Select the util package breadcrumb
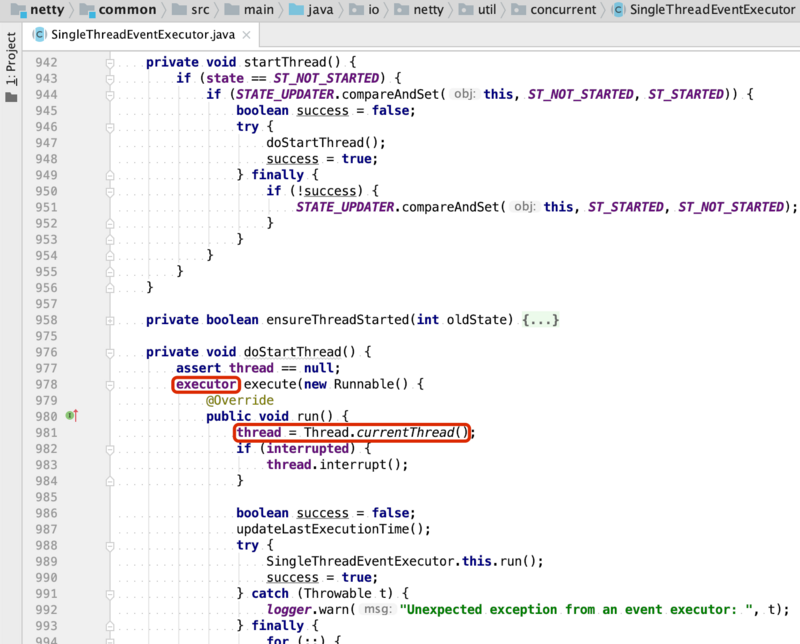Image resolution: width=800 pixels, height=644 pixels. [x=478, y=10]
